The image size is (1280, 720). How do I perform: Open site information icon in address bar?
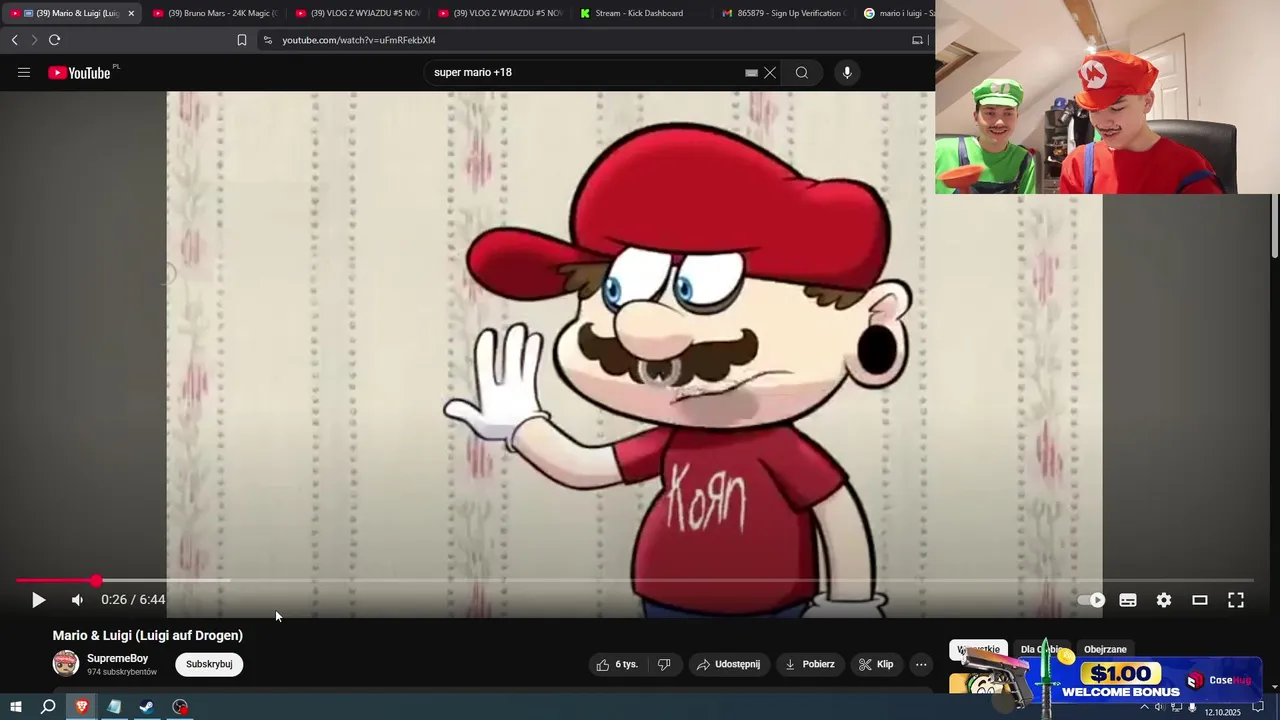coord(267,40)
